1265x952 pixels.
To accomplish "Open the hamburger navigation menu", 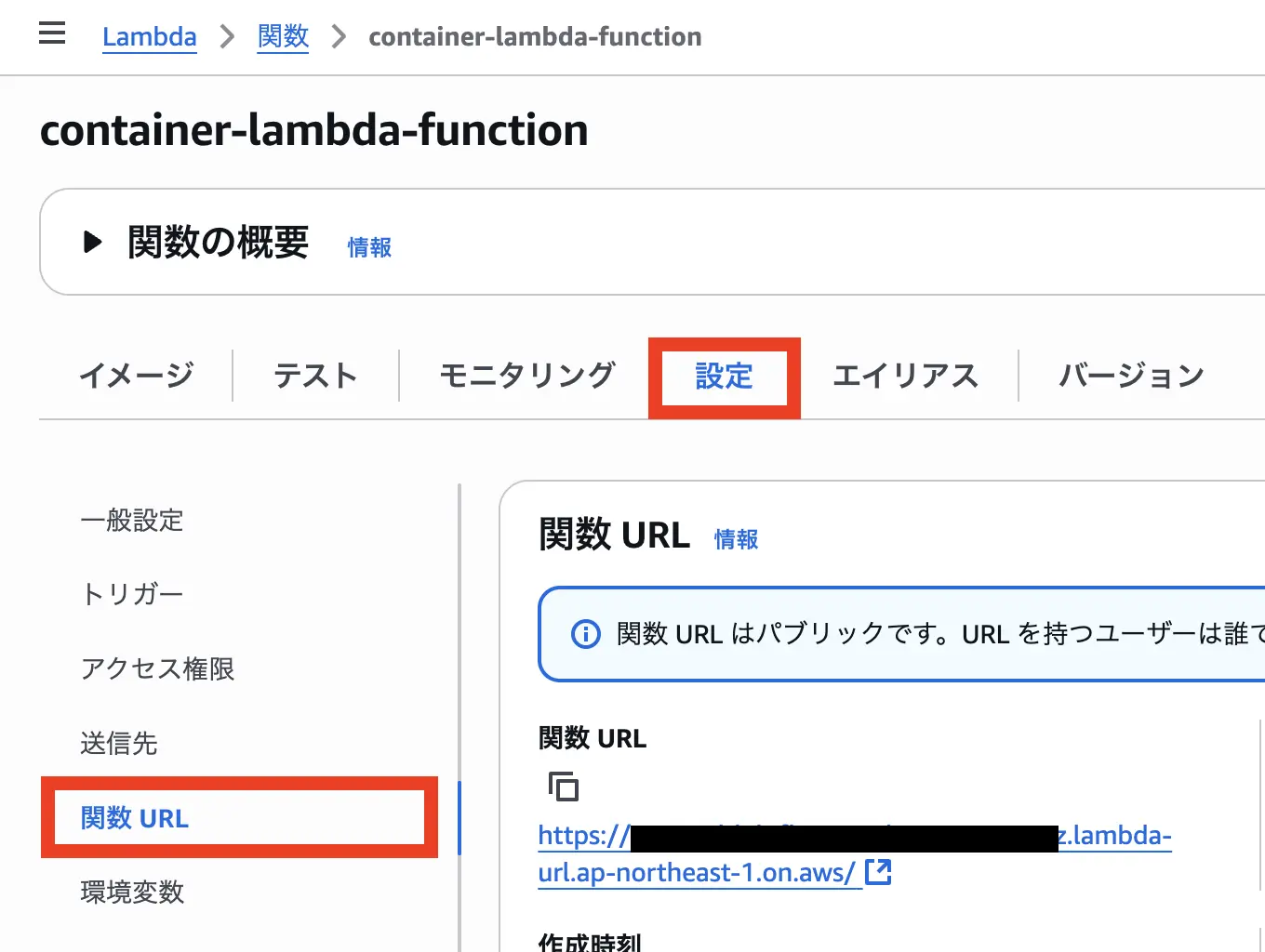I will point(52,33).
